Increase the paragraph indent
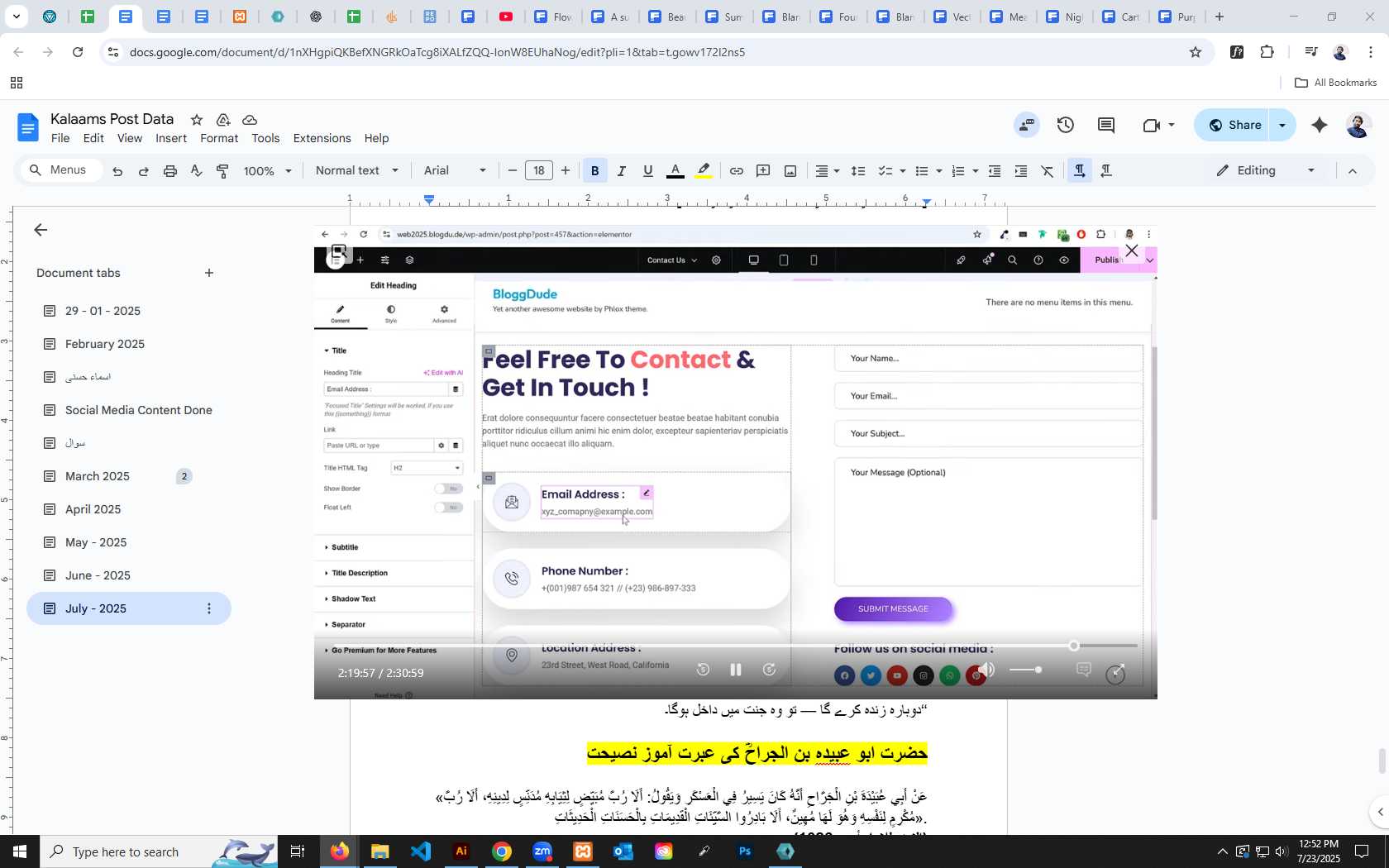The image size is (1389, 868). [x=1021, y=171]
